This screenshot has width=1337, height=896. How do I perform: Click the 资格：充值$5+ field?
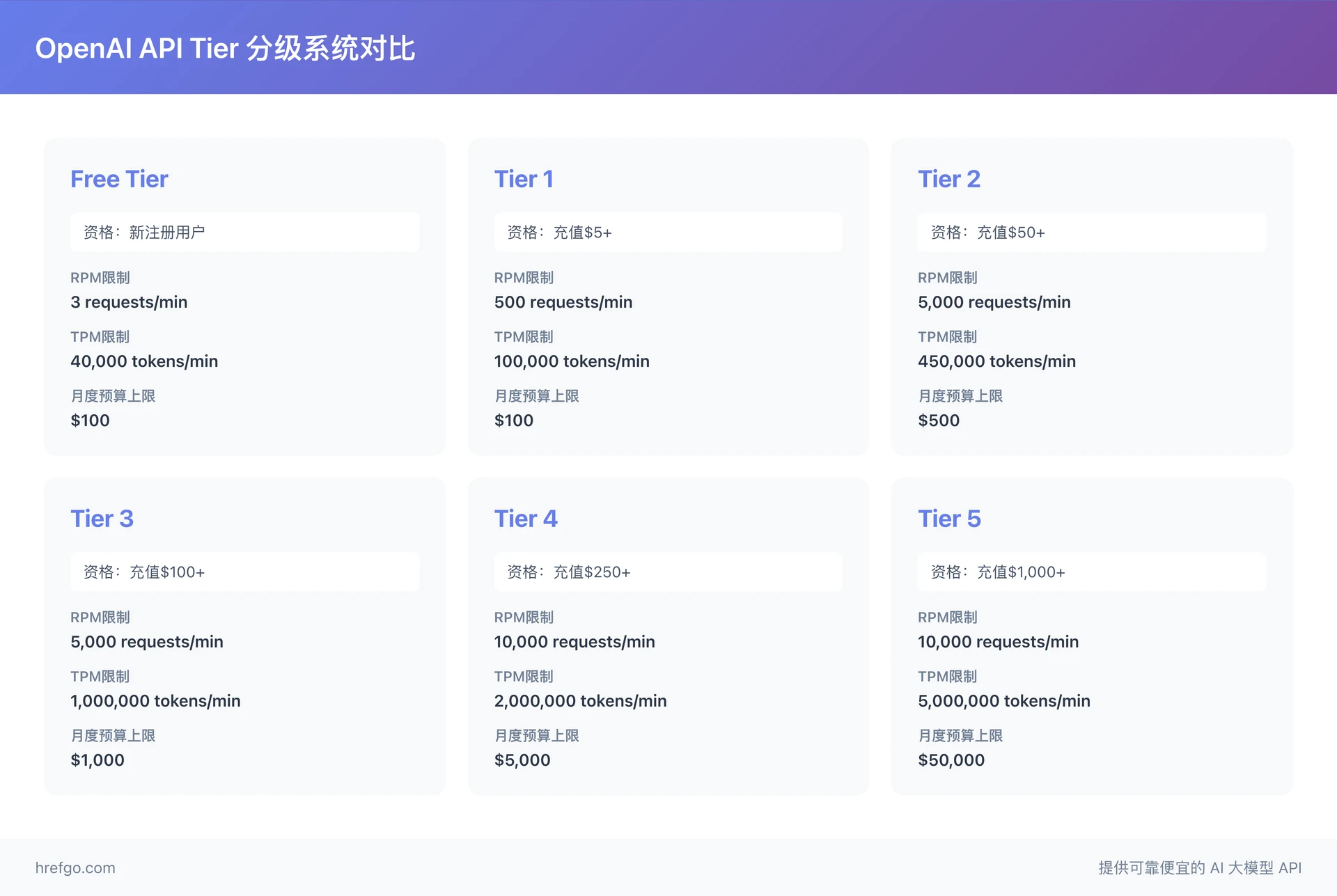click(x=667, y=232)
